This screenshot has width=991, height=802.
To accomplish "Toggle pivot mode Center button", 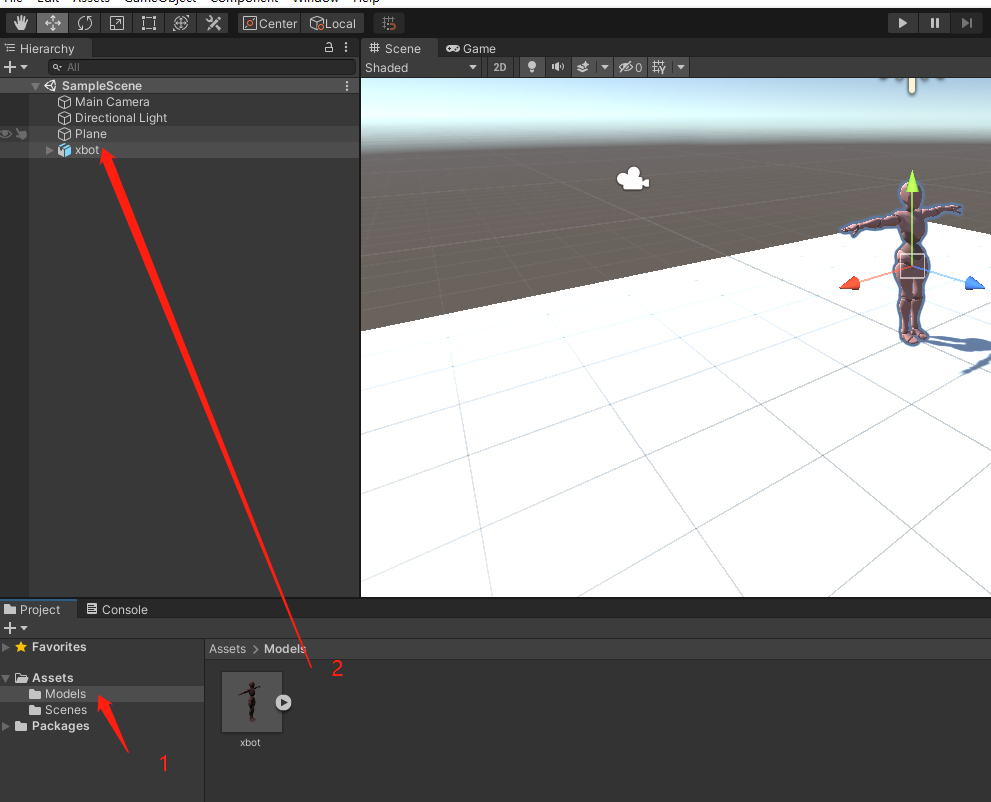I will click(270, 23).
